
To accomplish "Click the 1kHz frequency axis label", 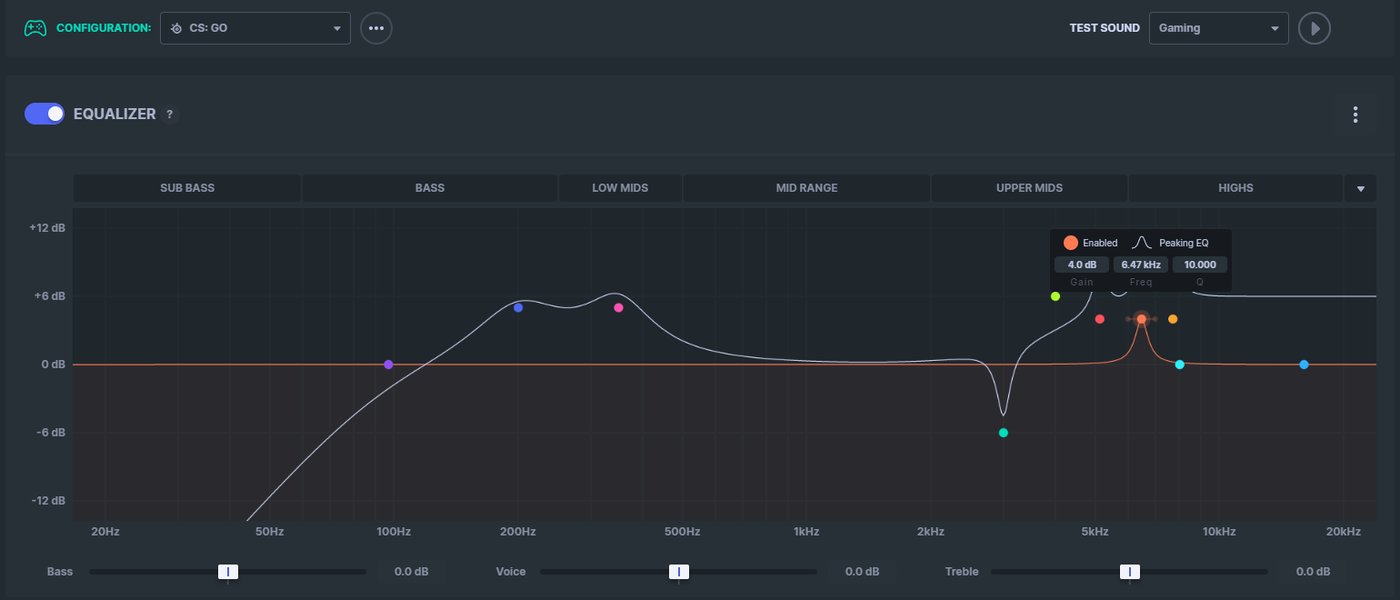I will click(806, 532).
